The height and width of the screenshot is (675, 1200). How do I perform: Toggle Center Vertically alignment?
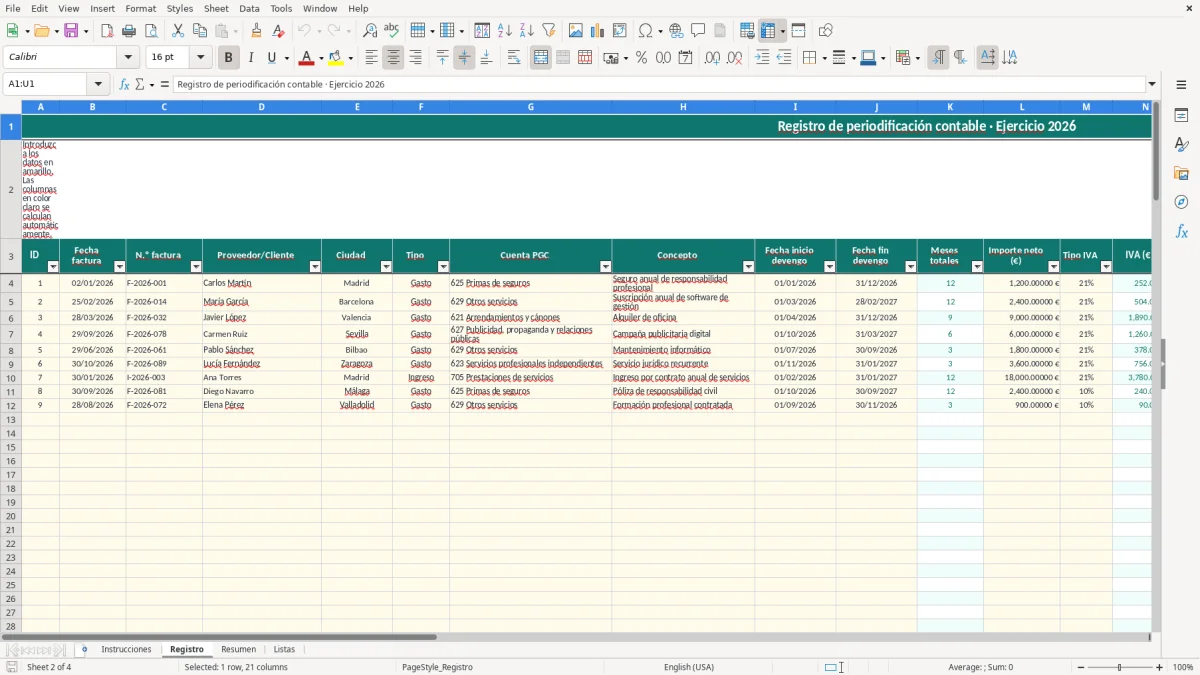[464, 58]
